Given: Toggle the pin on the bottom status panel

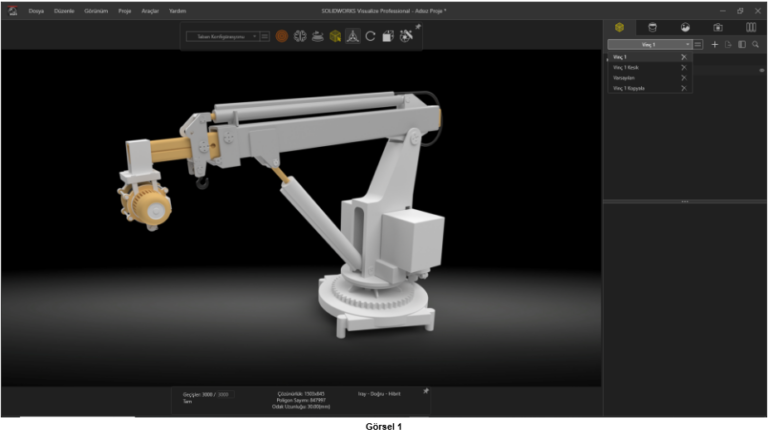Looking at the screenshot, I should pyautogui.click(x=425, y=391).
